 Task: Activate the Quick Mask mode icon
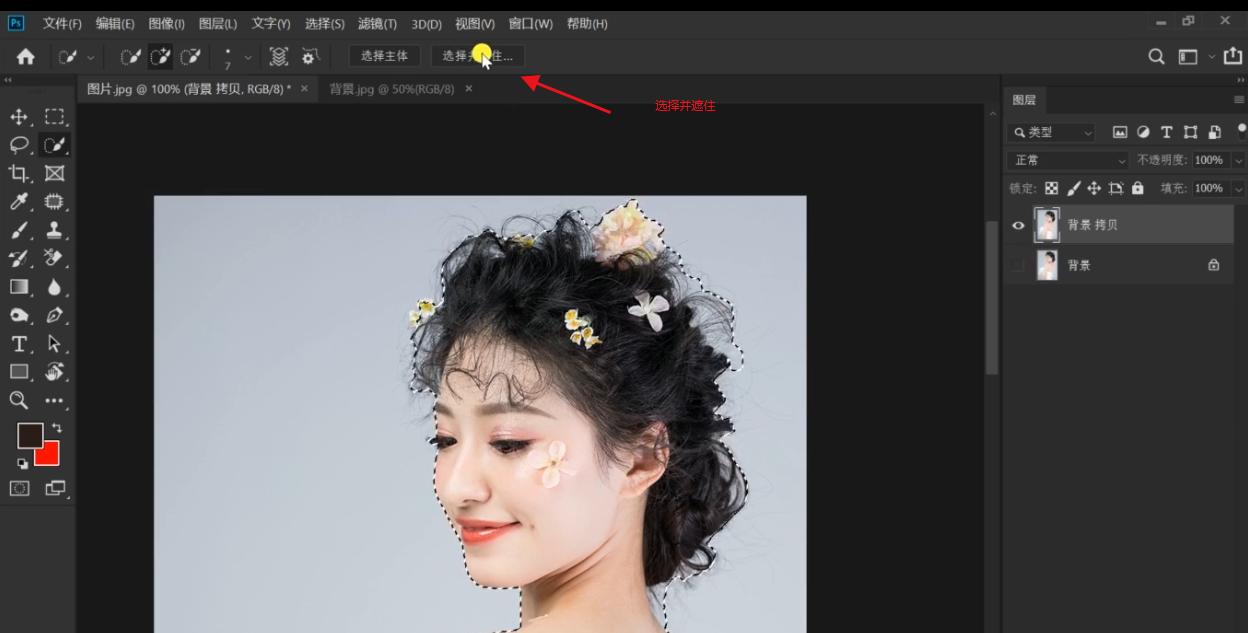point(19,488)
